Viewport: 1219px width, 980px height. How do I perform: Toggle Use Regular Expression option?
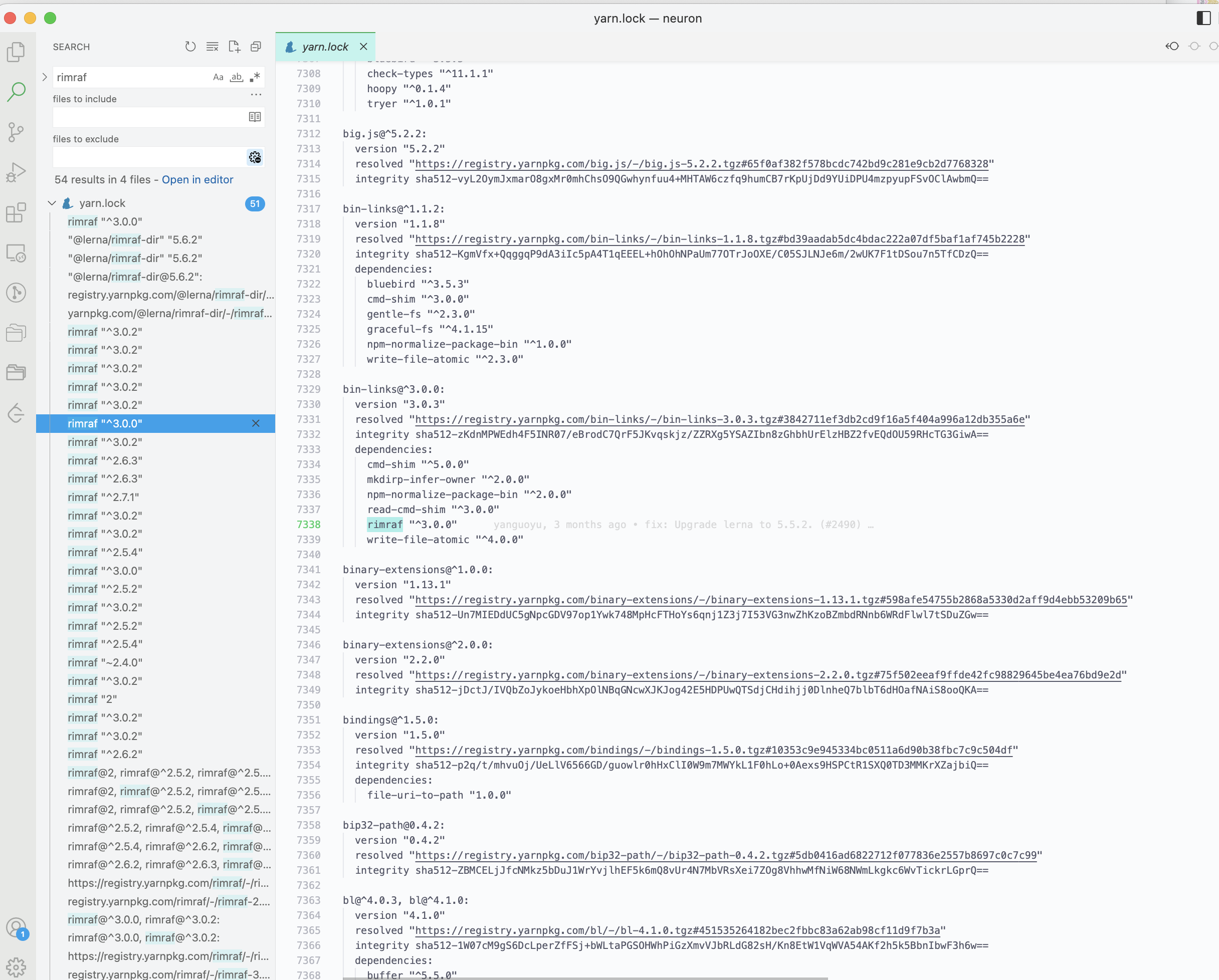coord(255,77)
